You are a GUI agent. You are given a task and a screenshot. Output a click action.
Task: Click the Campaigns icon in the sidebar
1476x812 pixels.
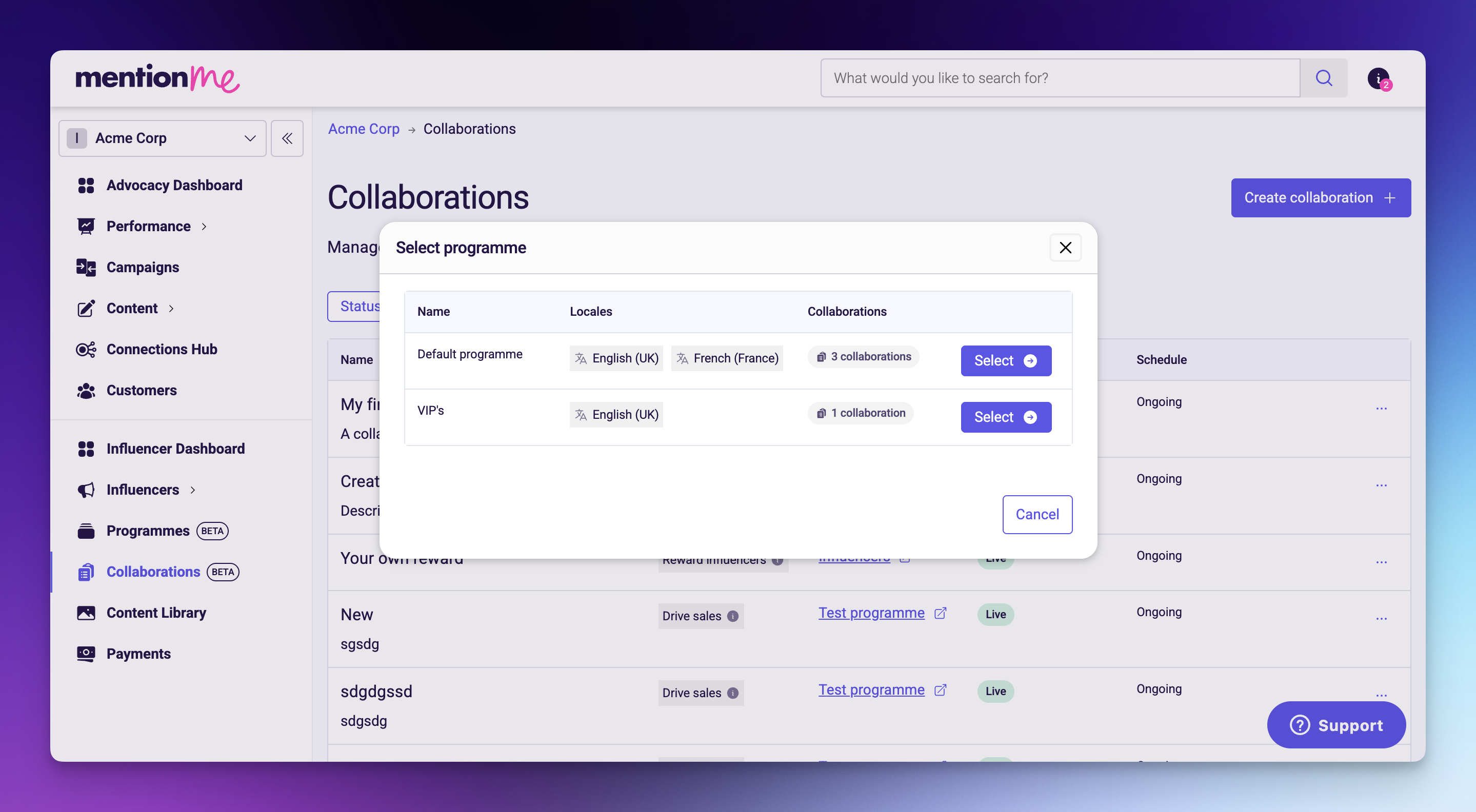click(86, 267)
